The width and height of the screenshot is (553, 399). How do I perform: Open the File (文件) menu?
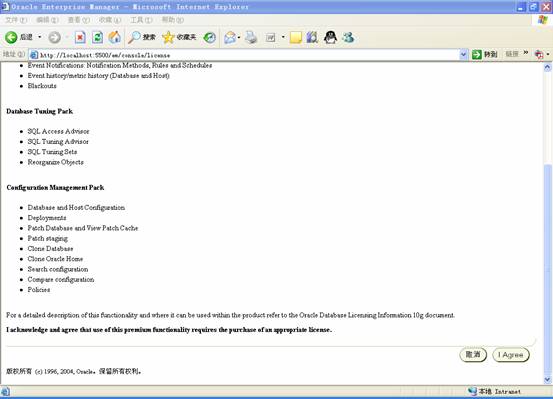(16, 20)
